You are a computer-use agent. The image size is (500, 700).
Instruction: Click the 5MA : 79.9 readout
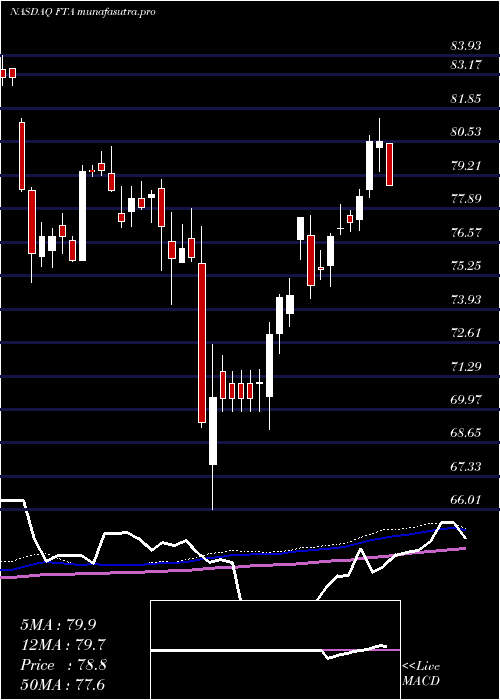coord(58,625)
